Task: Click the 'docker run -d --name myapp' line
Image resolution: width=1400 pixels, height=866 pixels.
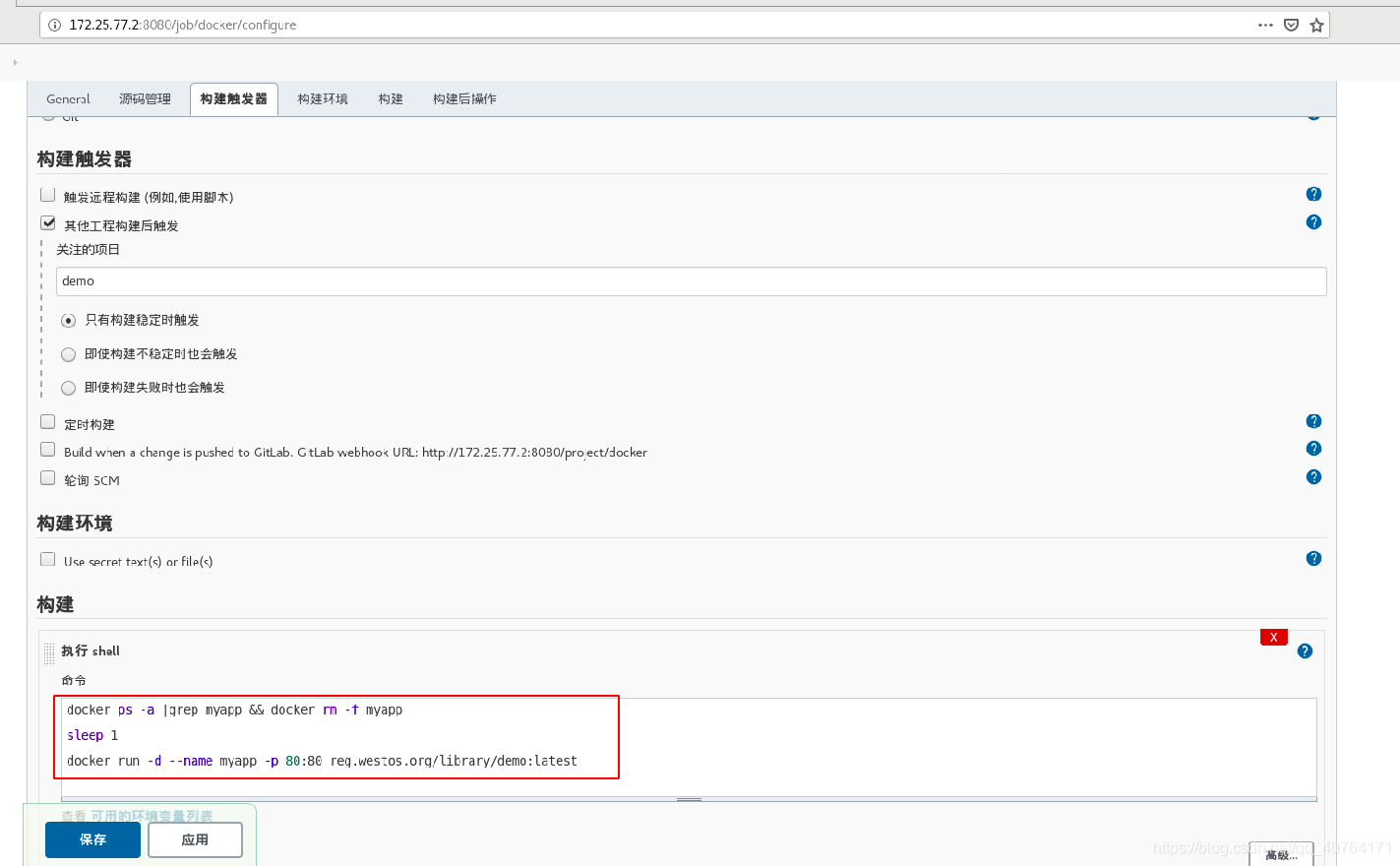Action: point(322,761)
